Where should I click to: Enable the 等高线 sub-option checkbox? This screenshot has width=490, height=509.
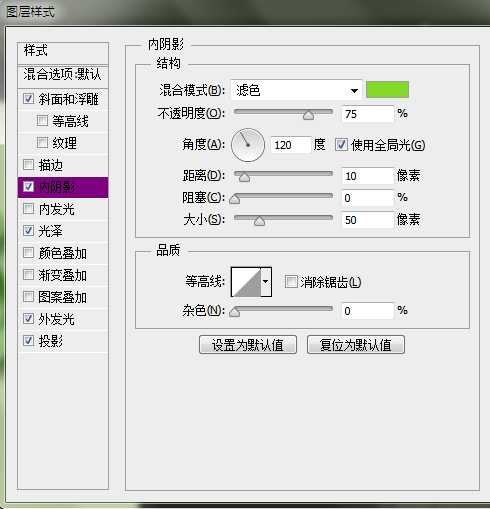42,120
